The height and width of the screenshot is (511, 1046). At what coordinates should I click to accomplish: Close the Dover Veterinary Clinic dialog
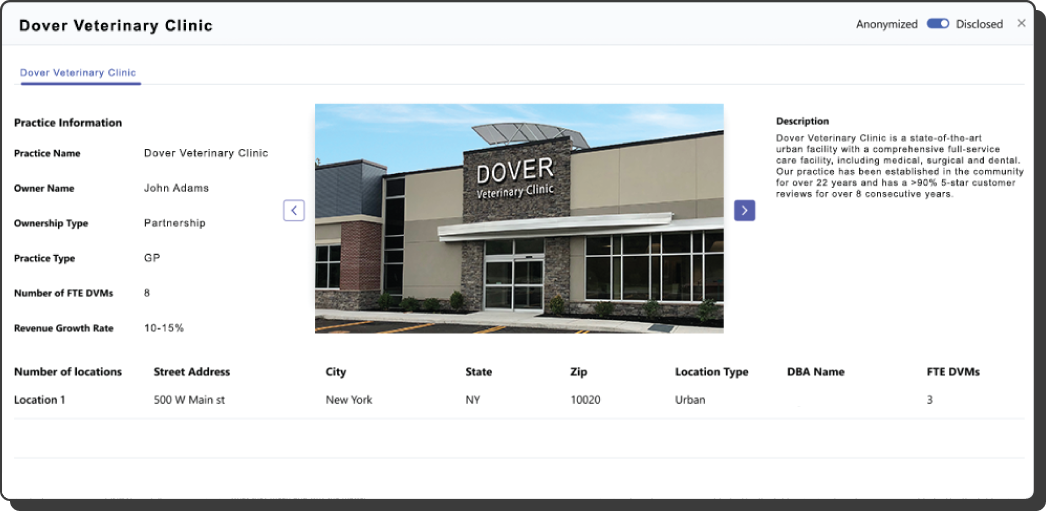click(1021, 23)
